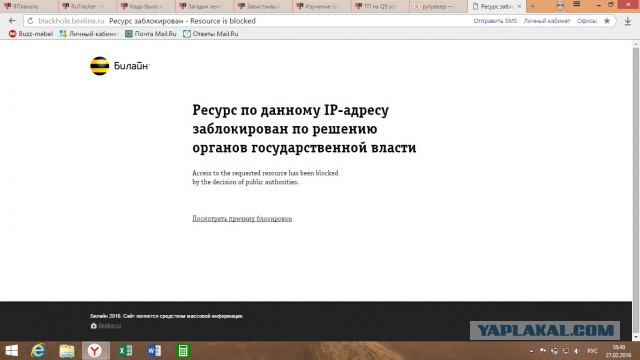Image resolution: width=640 pixels, height=360 pixels.
Task: Click the home icon beside beeline.ru in footer
Action: tap(93, 326)
